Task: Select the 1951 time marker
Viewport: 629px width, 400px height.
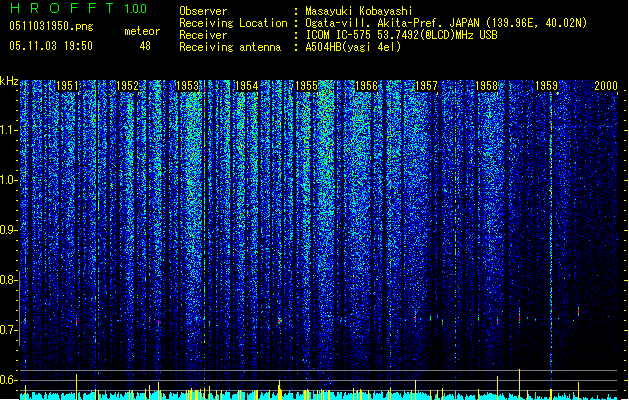Action: click(67, 86)
